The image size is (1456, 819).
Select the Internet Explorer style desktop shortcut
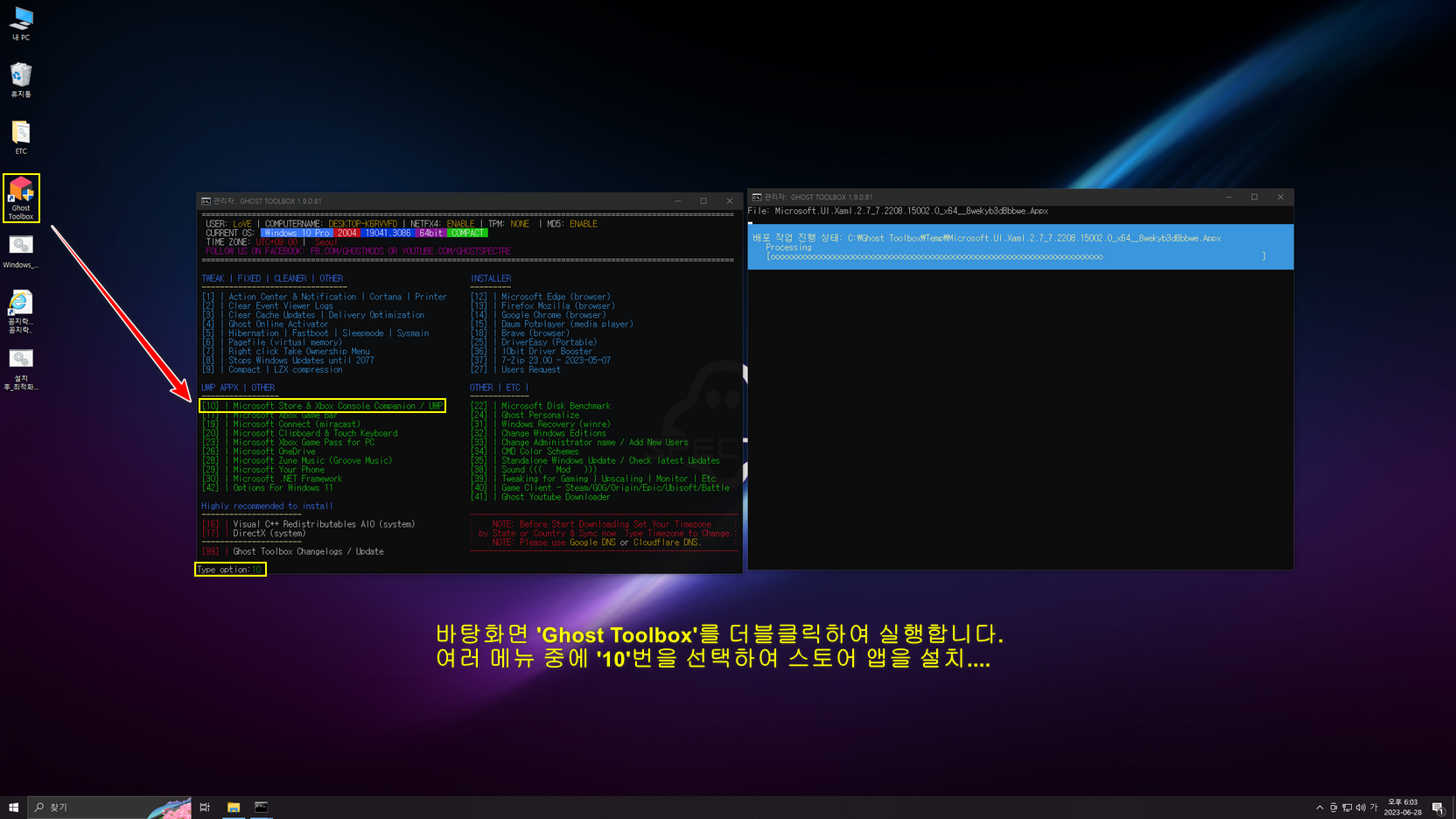click(x=21, y=311)
